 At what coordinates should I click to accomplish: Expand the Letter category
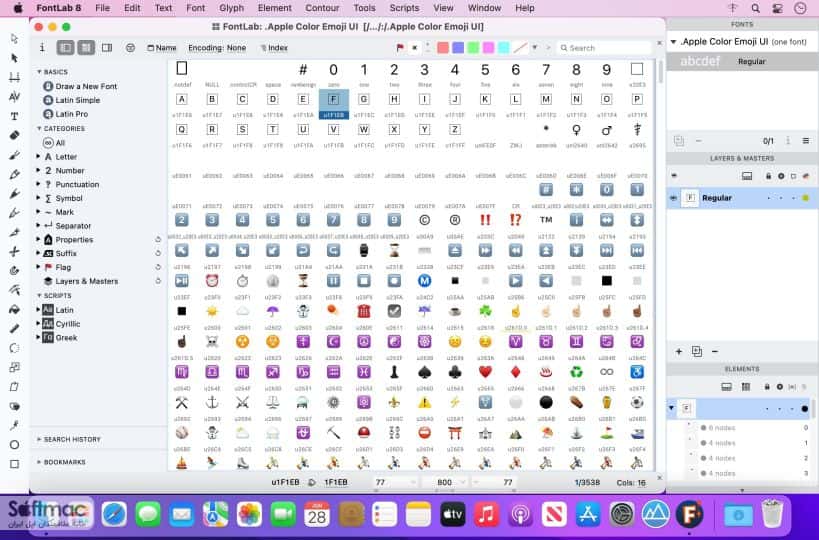tap(38, 156)
